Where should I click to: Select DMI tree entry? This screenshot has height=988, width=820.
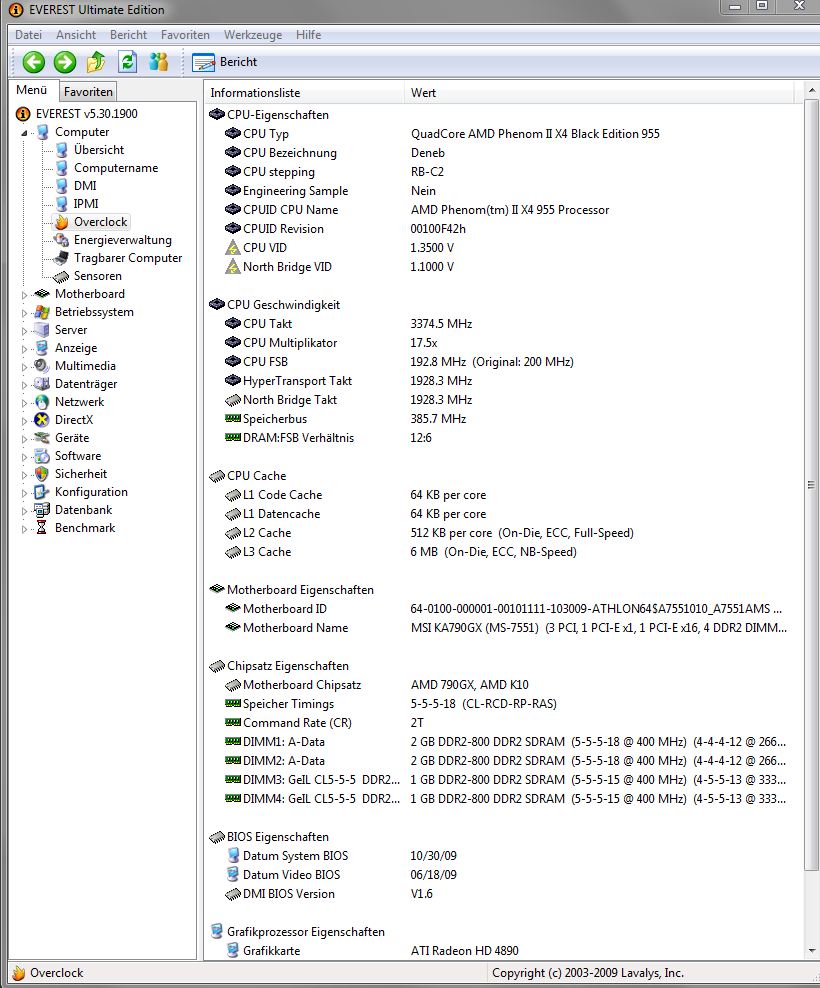pyautogui.click(x=85, y=186)
